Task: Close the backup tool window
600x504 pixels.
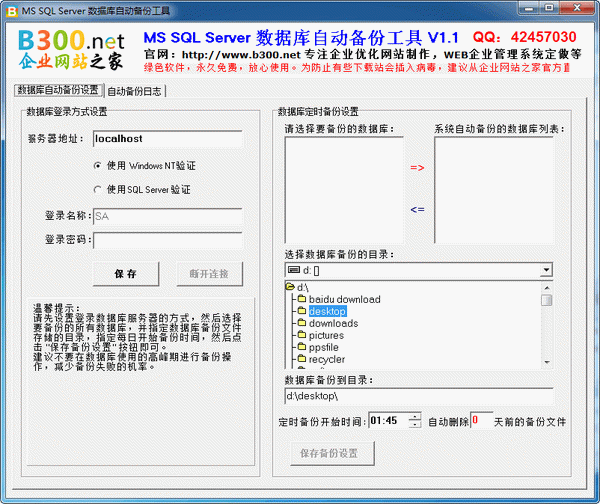Action: (x=577, y=7)
